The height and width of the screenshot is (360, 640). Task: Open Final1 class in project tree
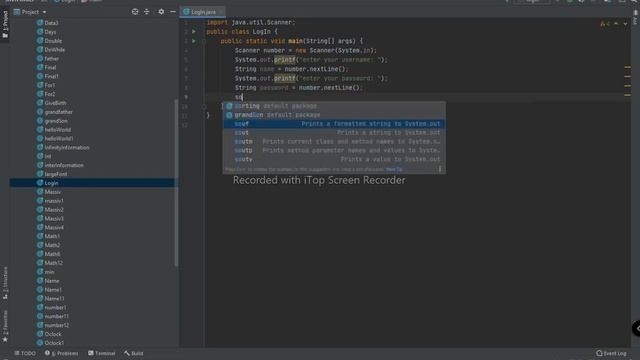click(x=51, y=76)
